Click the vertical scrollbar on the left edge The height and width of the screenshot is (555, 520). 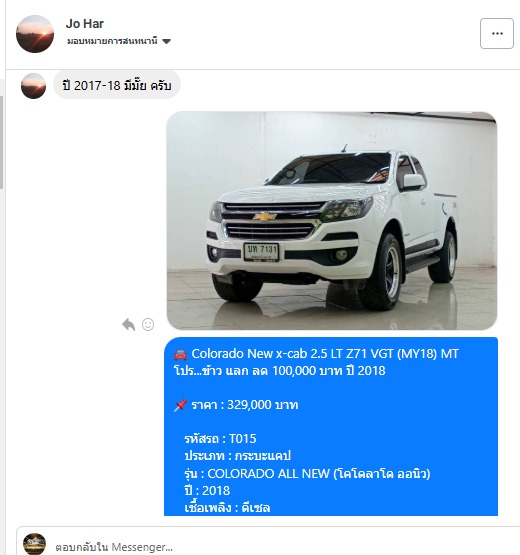click(2, 142)
